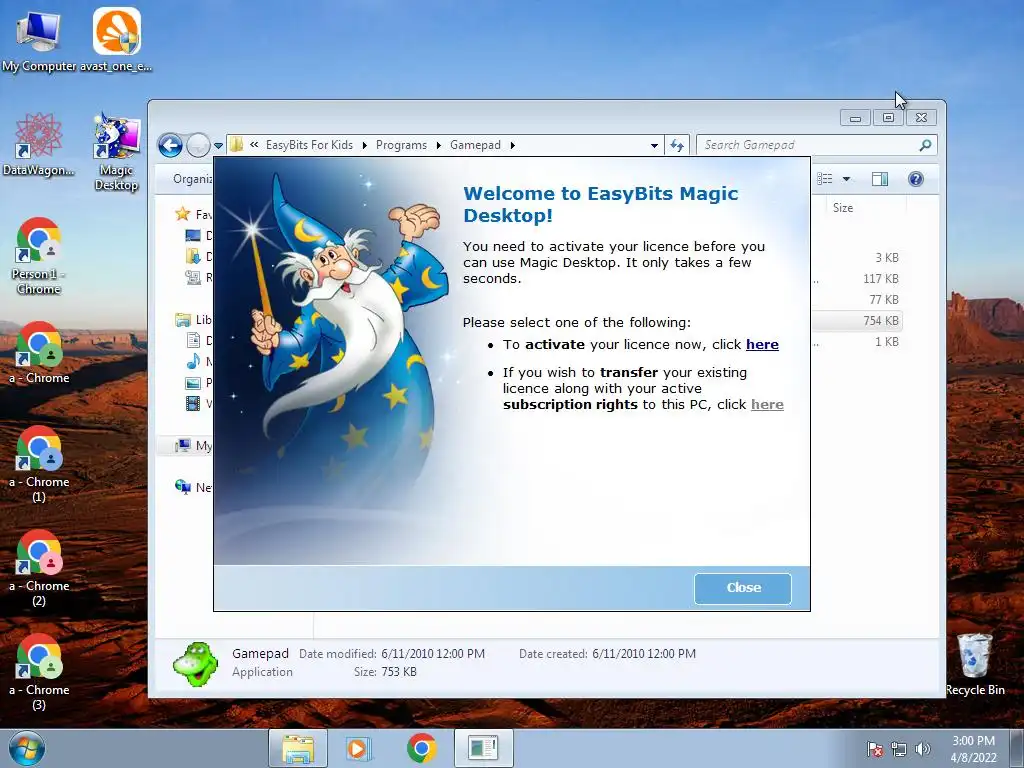Open the Windows Start menu
The width and height of the screenshot is (1024, 768).
(27, 748)
